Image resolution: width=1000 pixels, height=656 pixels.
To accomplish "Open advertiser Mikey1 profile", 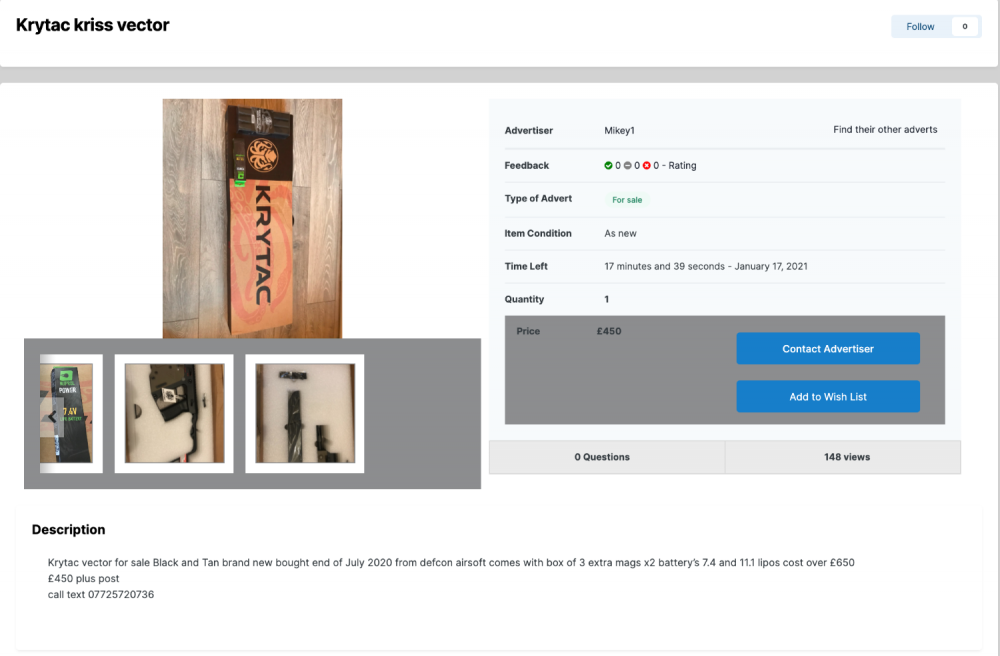I will 619,131.
